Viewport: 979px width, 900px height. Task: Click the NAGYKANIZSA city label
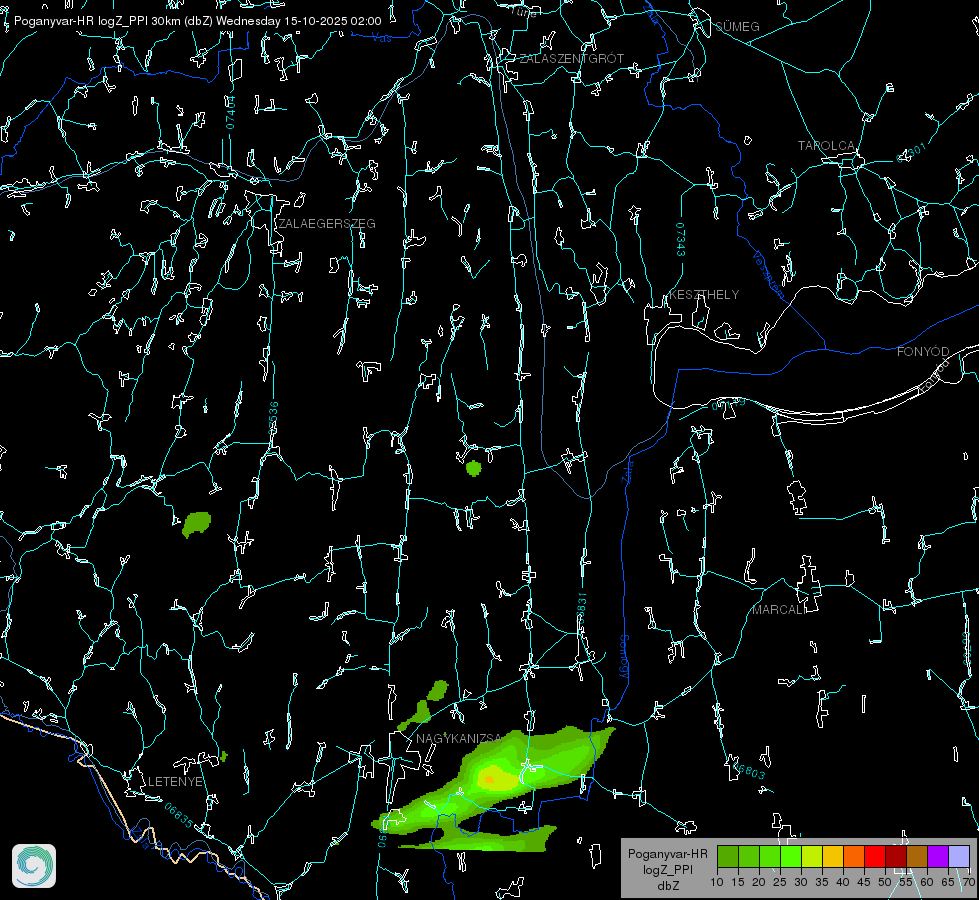[x=458, y=738]
